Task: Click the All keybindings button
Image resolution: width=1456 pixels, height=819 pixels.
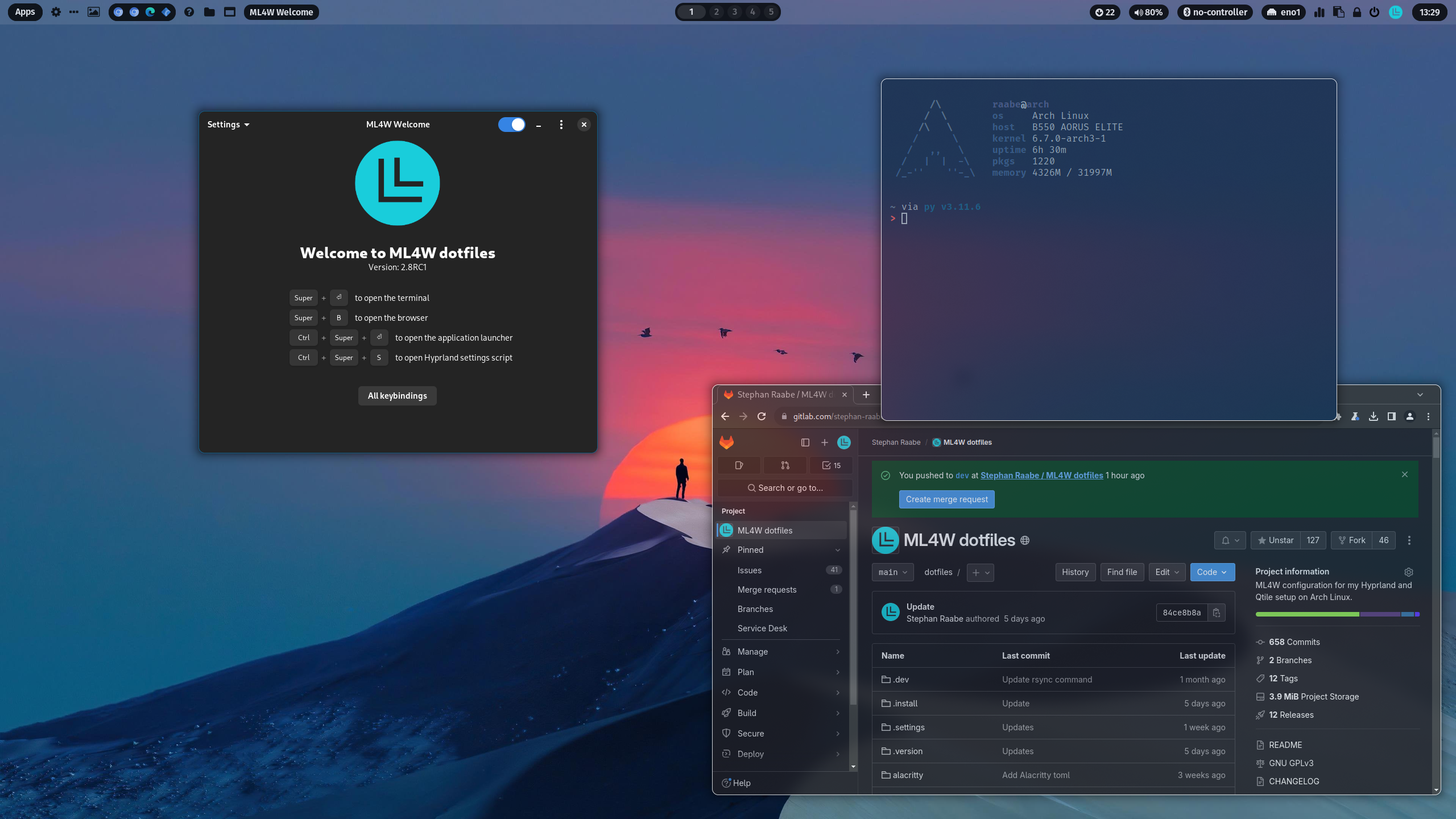Action: tap(397, 396)
